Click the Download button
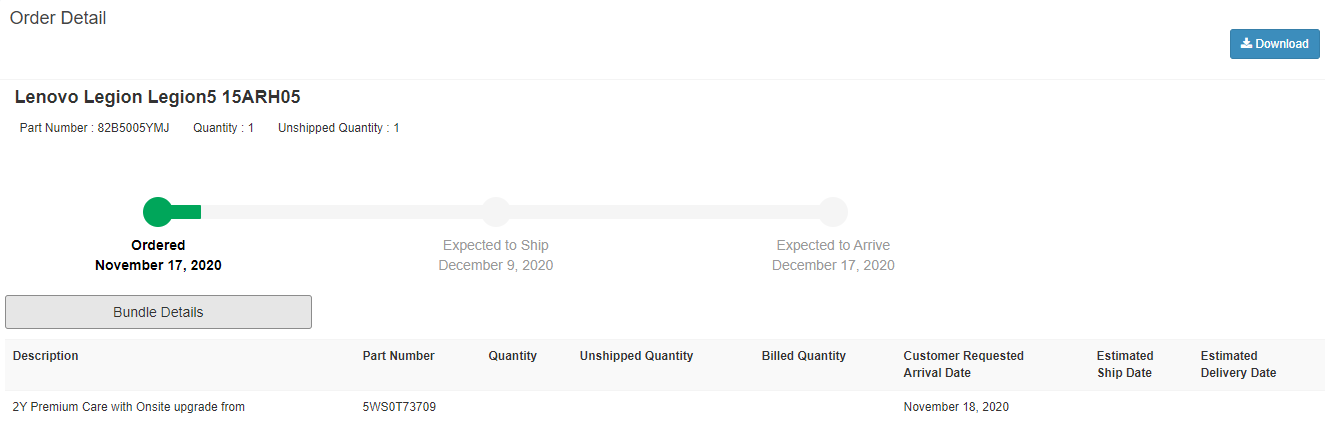 [x=1274, y=44]
